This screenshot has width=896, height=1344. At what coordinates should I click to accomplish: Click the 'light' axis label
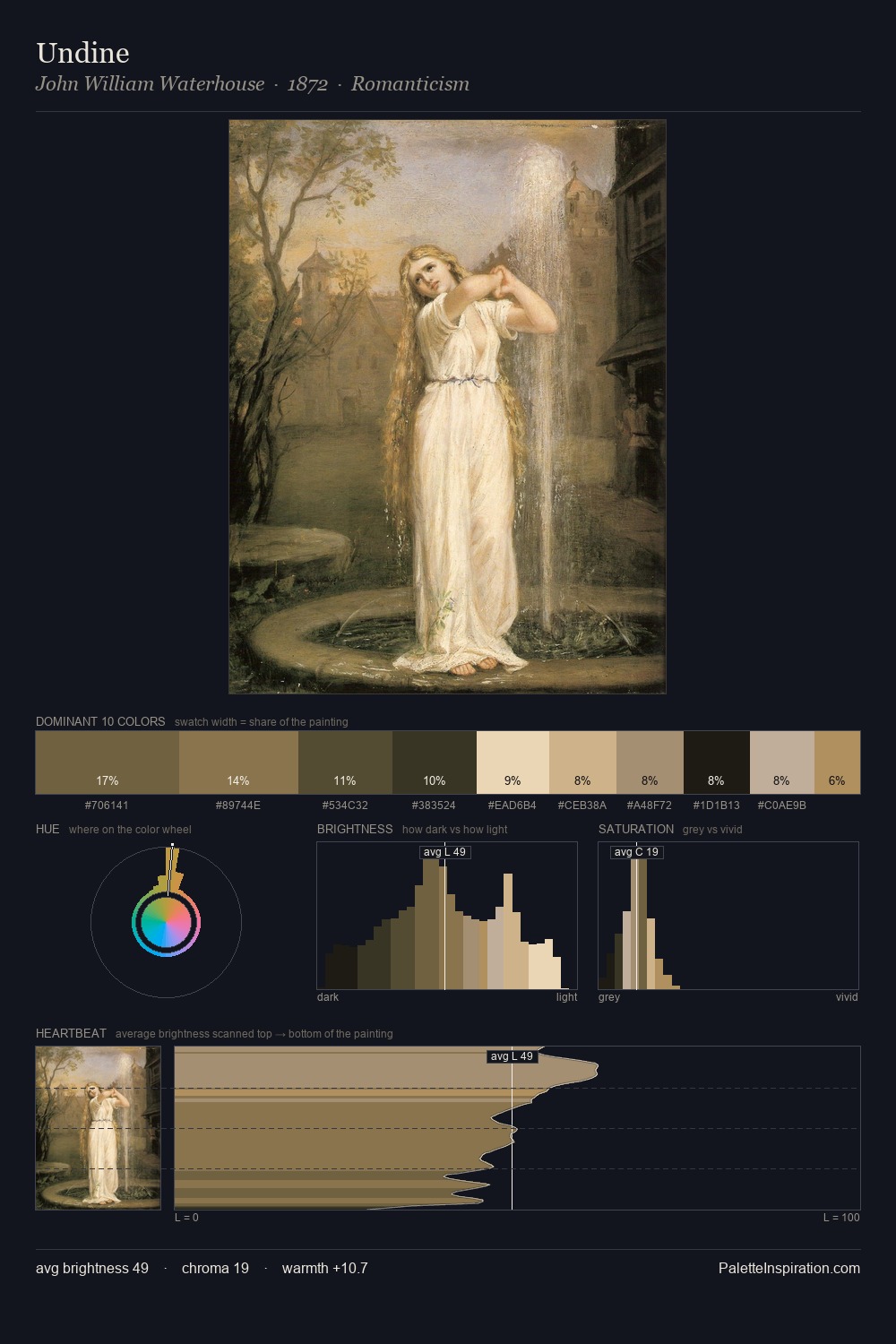click(567, 996)
